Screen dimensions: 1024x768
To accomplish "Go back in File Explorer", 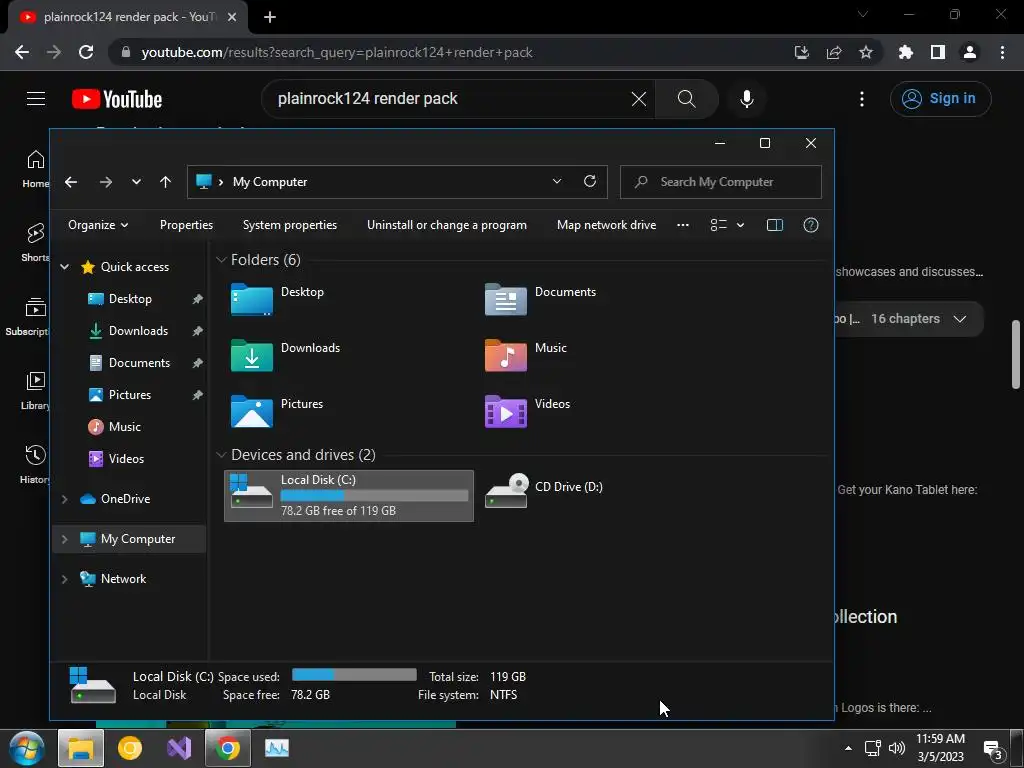I will (x=71, y=182).
